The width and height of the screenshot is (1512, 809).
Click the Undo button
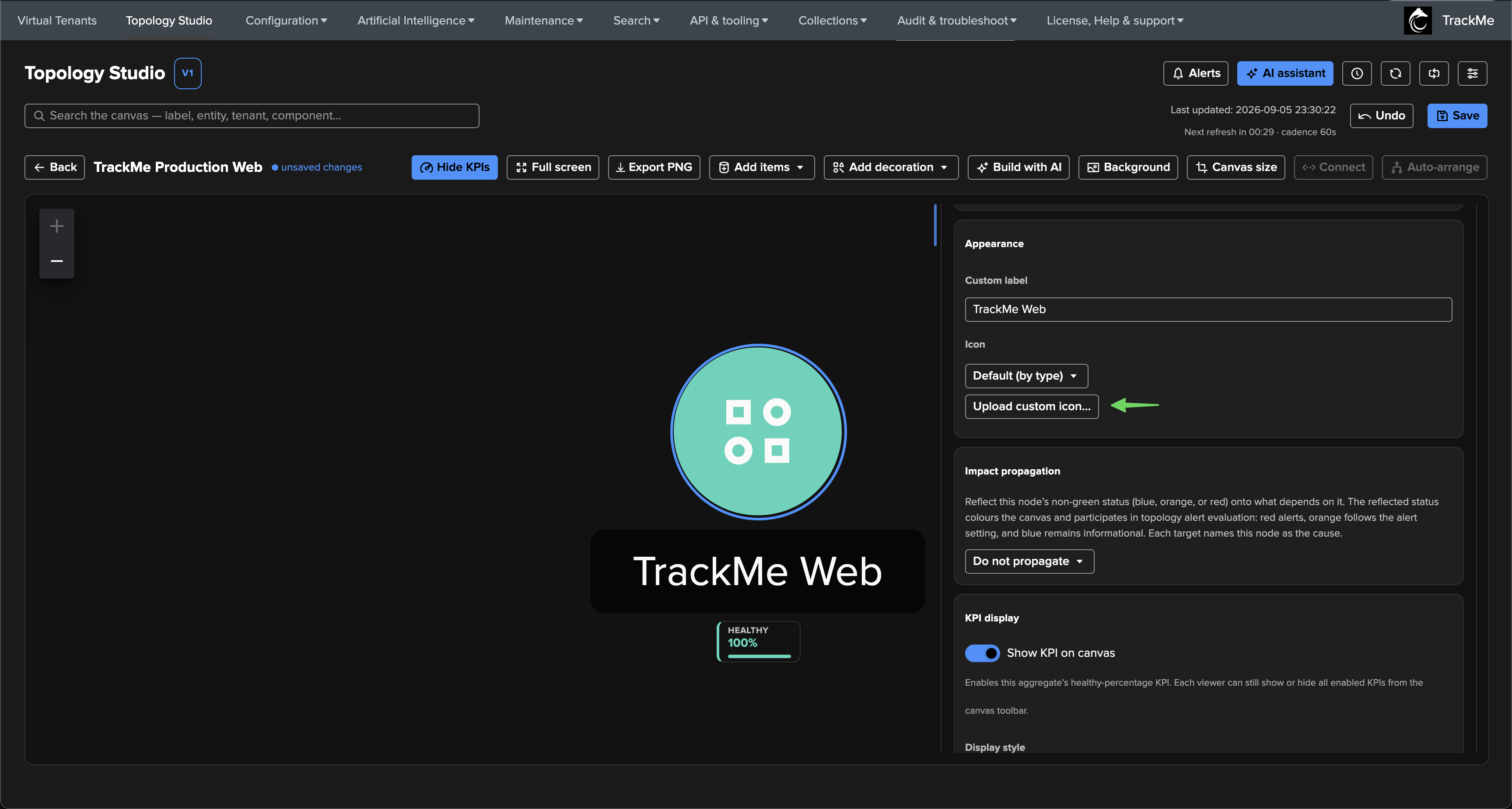click(x=1381, y=115)
